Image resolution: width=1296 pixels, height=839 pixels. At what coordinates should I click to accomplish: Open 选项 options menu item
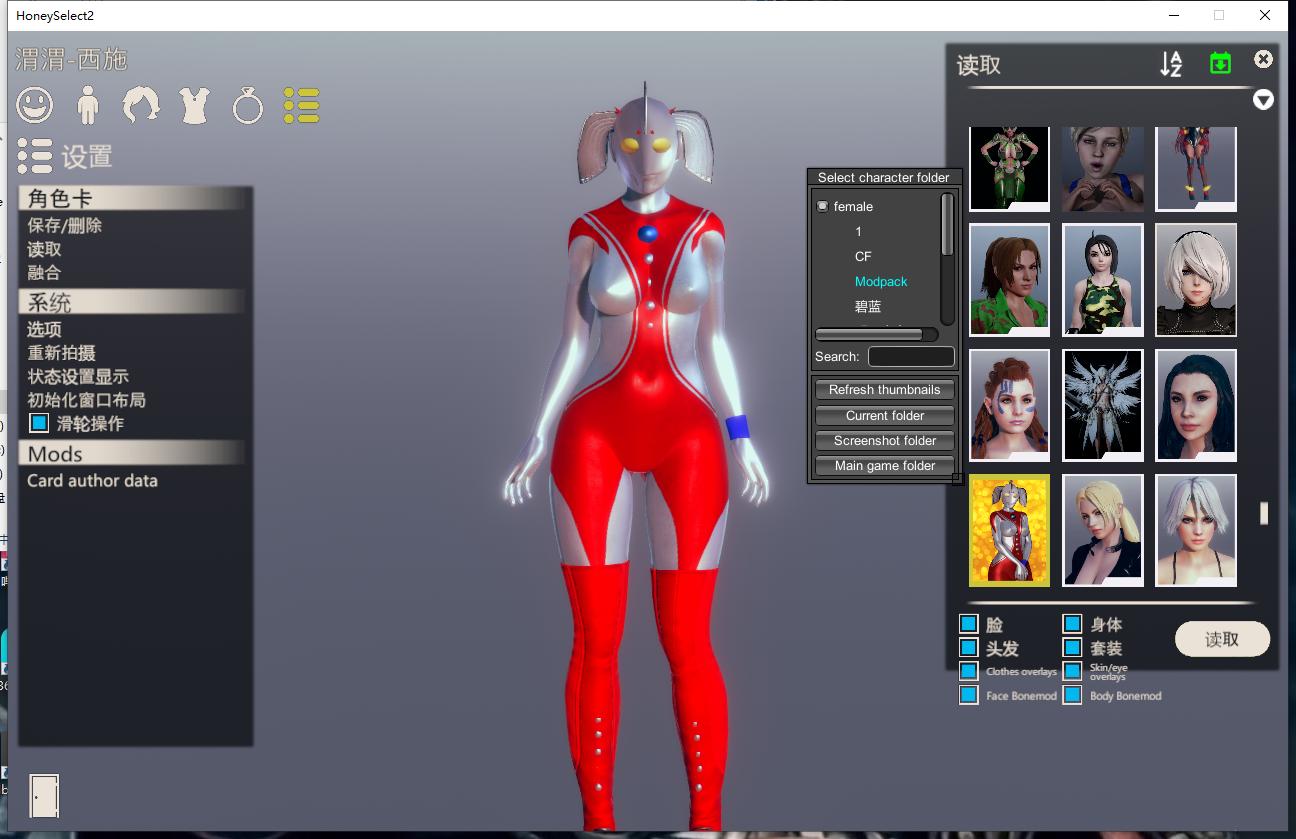coord(44,329)
